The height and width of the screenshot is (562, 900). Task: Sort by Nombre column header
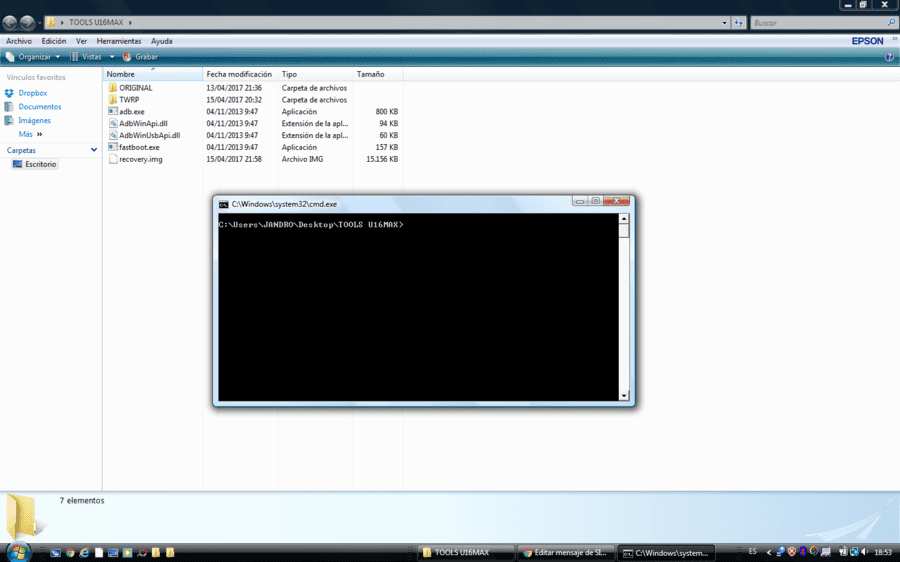click(153, 75)
